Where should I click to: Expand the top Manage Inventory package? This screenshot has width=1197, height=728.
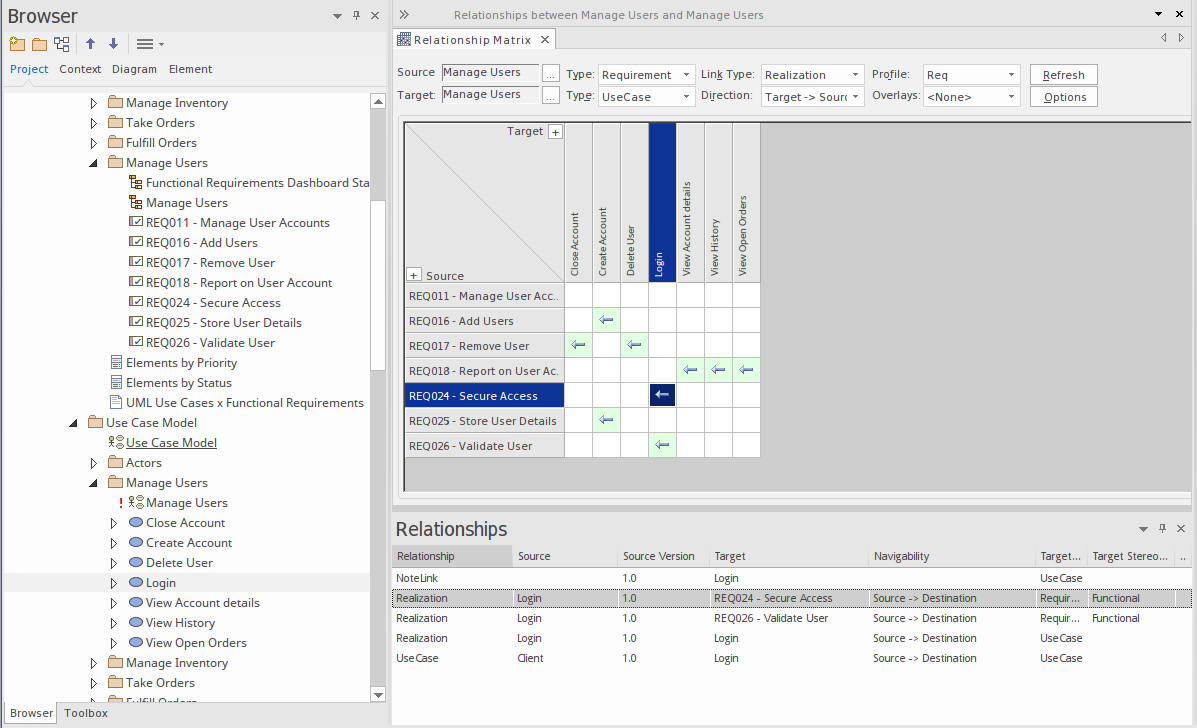[x=93, y=103]
